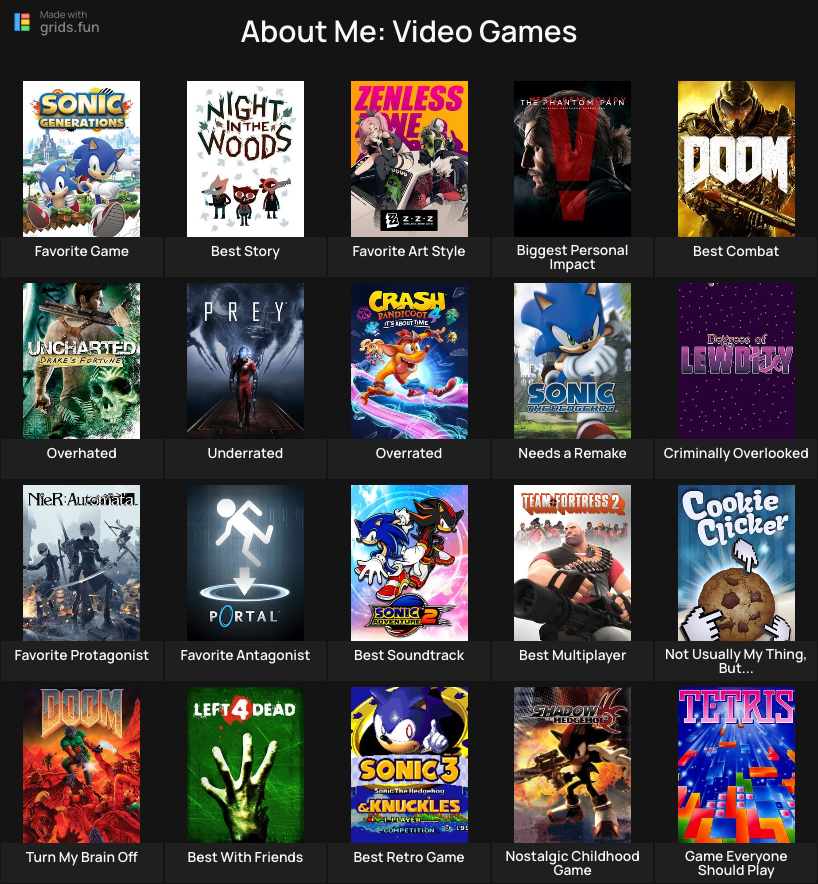Select the Night in the Woods cover
This screenshot has height=884, width=818.
[x=245, y=159]
